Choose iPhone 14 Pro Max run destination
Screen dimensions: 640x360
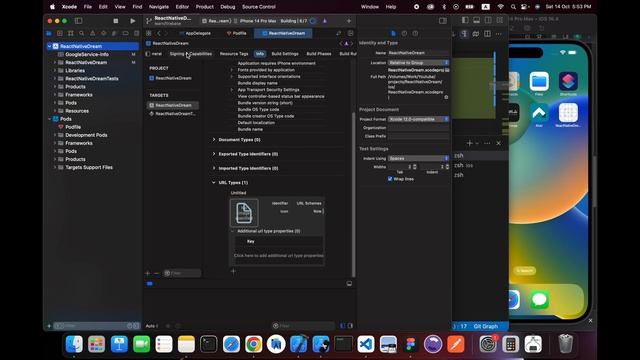click(258, 21)
